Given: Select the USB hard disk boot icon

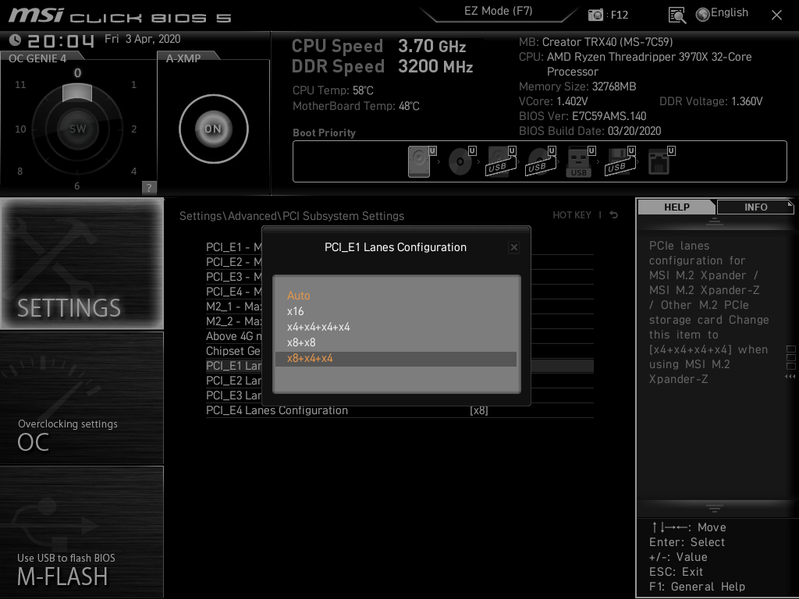Looking at the screenshot, I should [x=501, y=161].
